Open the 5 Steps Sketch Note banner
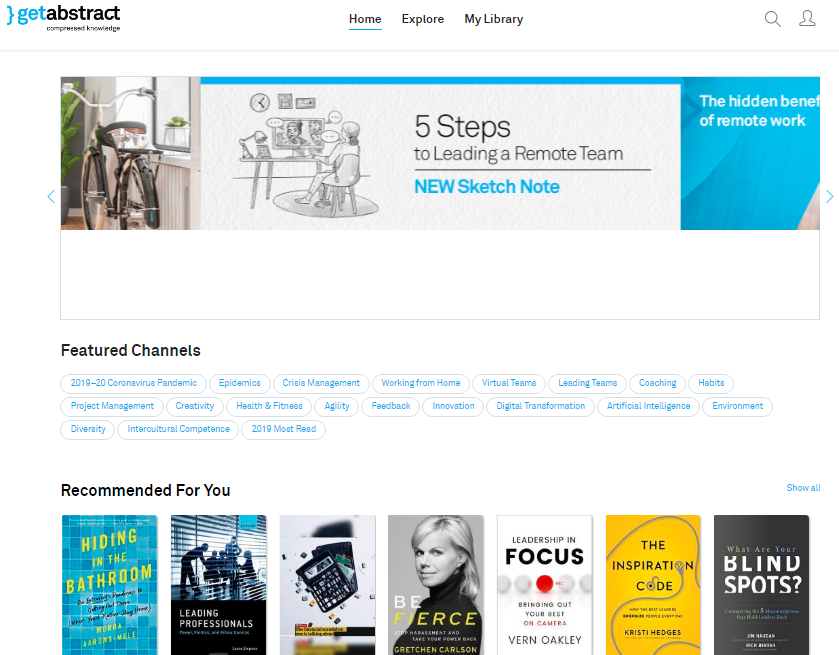 pyautogui.click(x=440, y=154)
